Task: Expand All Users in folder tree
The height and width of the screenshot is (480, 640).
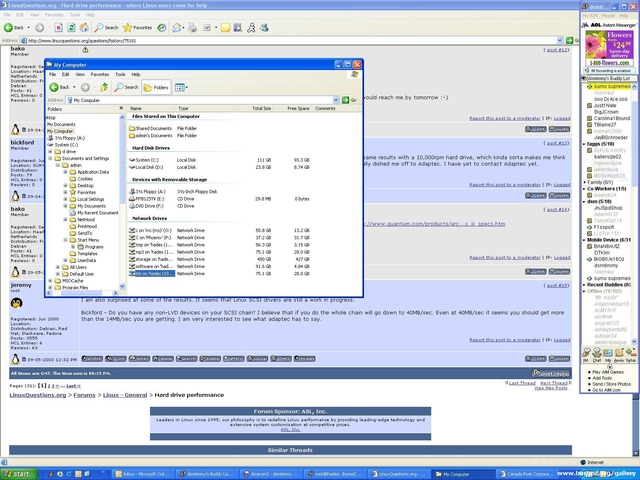Action: point(58,267)
